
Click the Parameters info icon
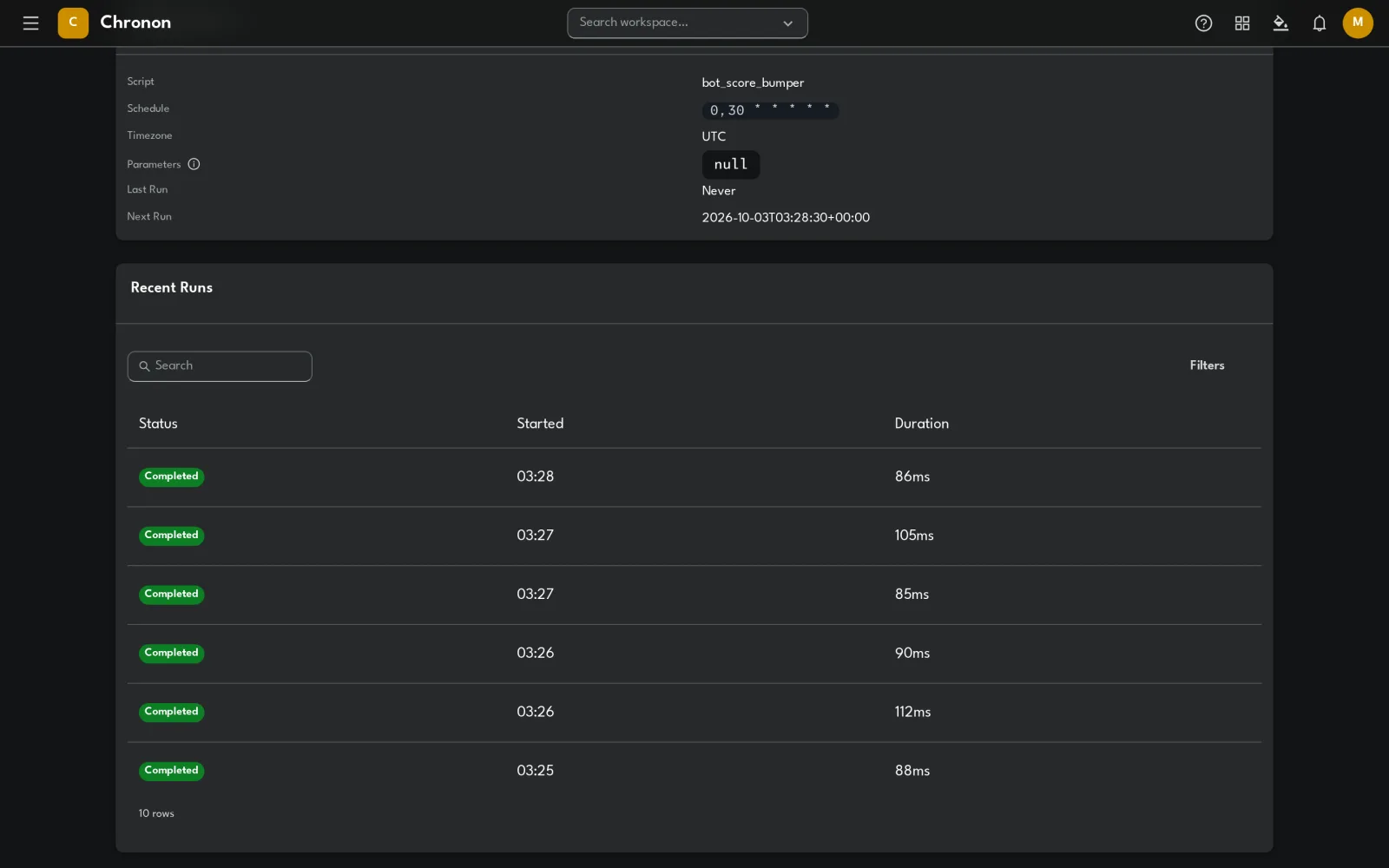(194, 164)
